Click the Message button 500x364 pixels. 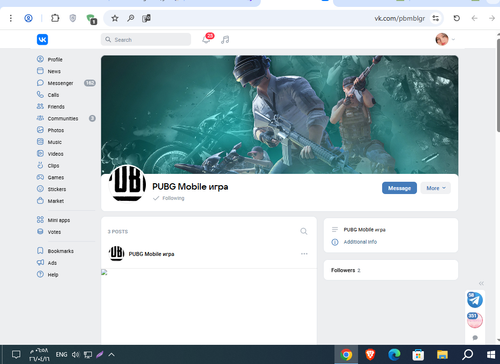pos(399,188)
